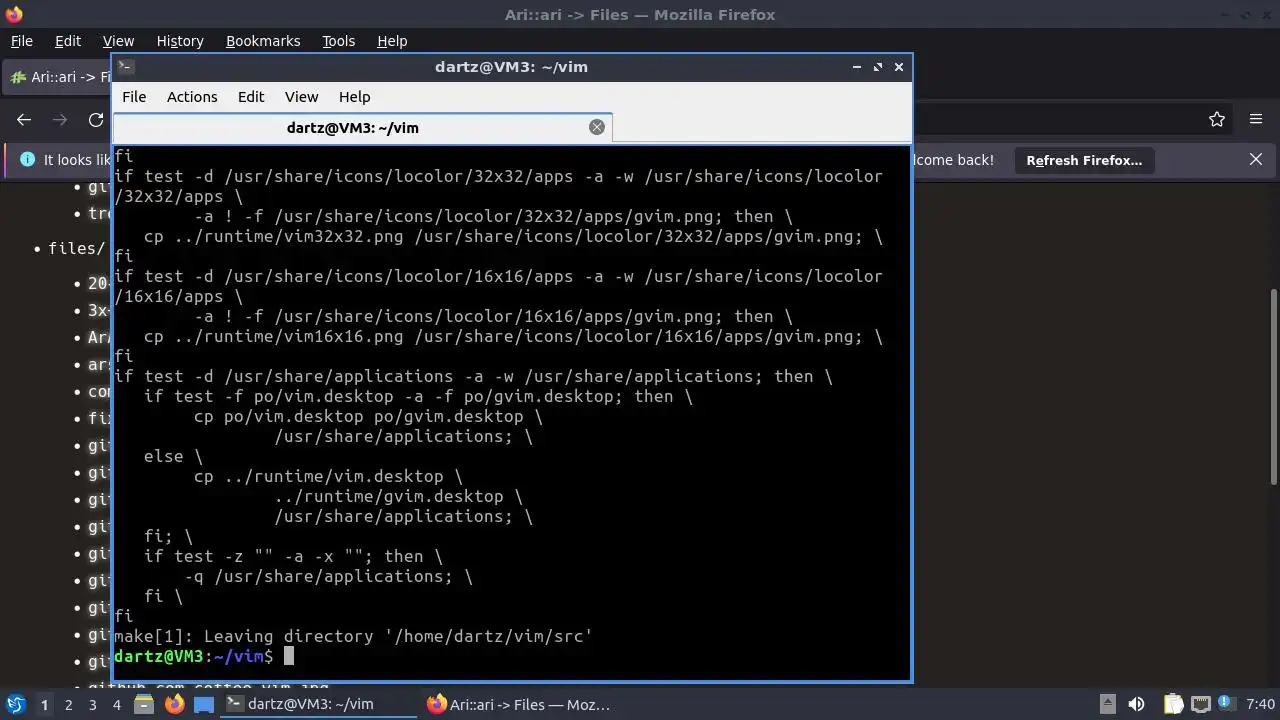Select the dartz@VM3: ~/vim terminal tab

(362, 127)
